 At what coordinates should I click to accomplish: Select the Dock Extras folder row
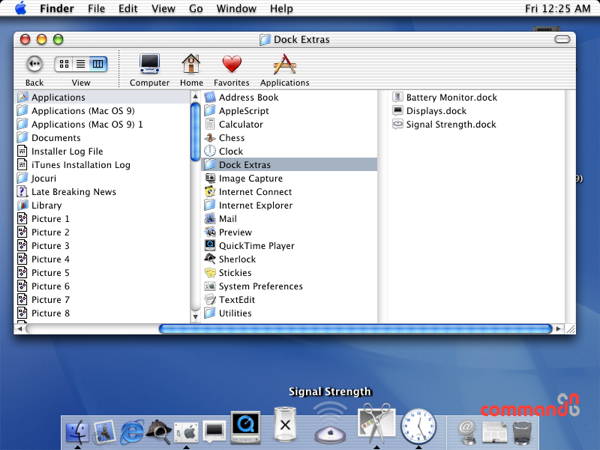pos(289,165)
